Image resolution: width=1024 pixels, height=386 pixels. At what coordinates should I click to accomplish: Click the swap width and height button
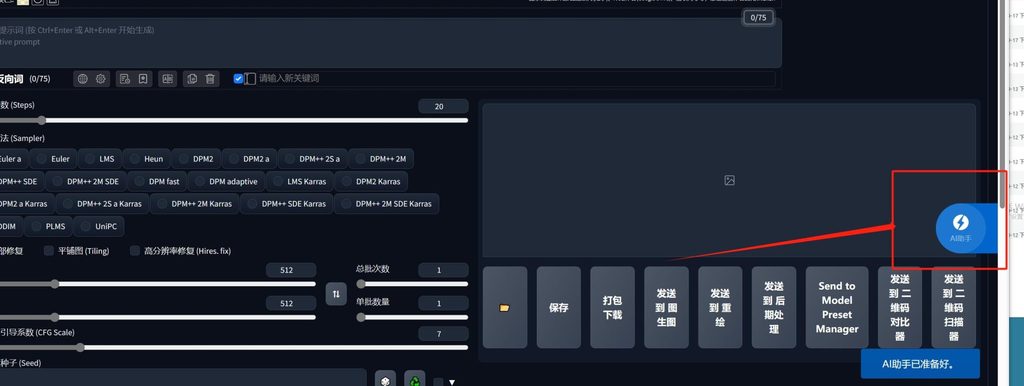coord(336,294)
